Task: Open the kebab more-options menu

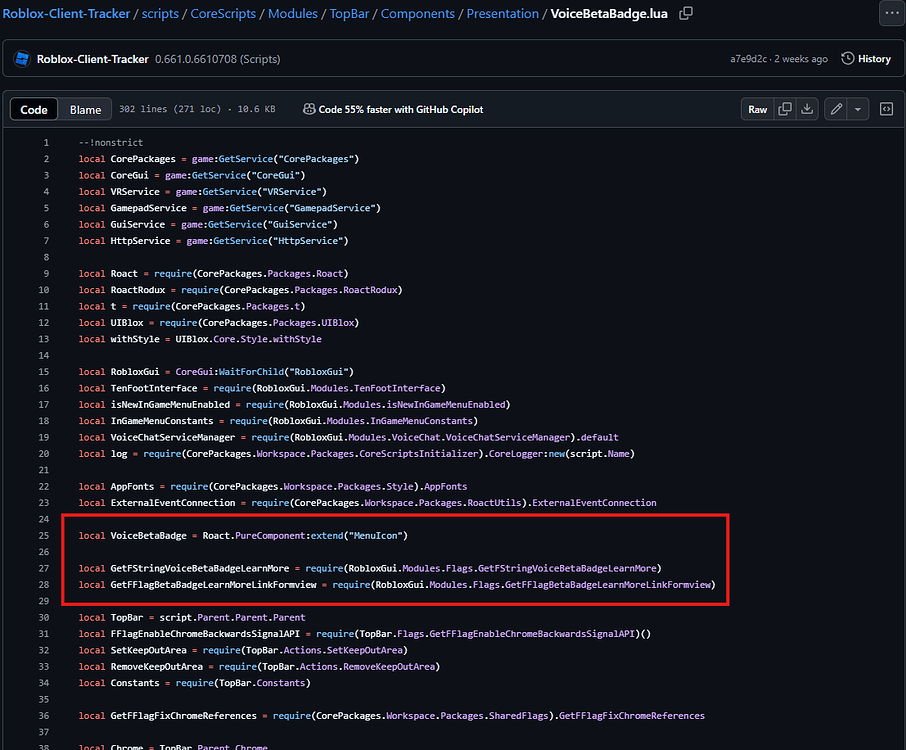Action: 893,12
